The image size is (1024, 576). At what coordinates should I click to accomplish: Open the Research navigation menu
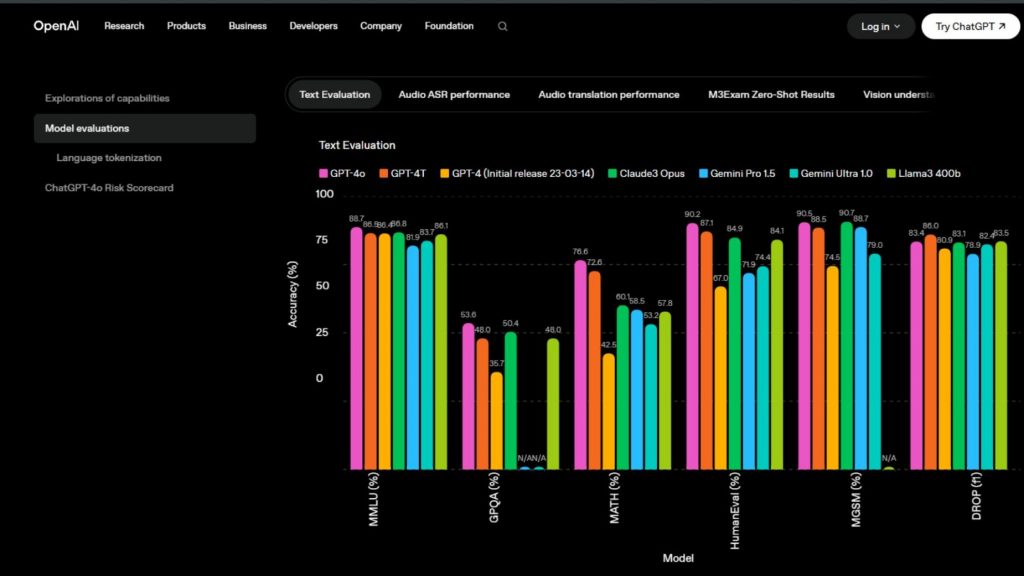[124, 26]
